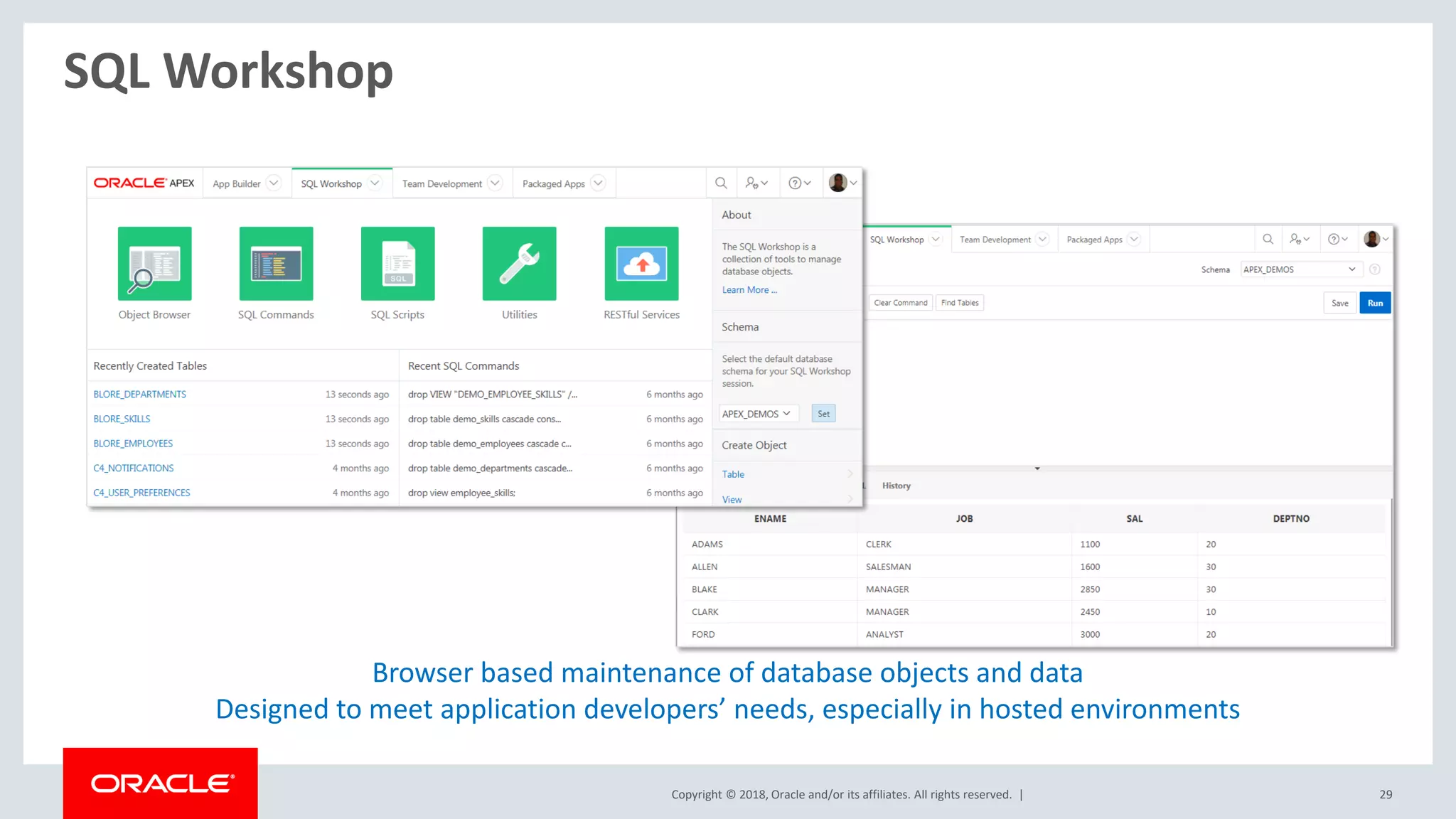Viewport: 1456px width, 819px height.
Task: Click the search magnifier in front window
Action: 721,183
